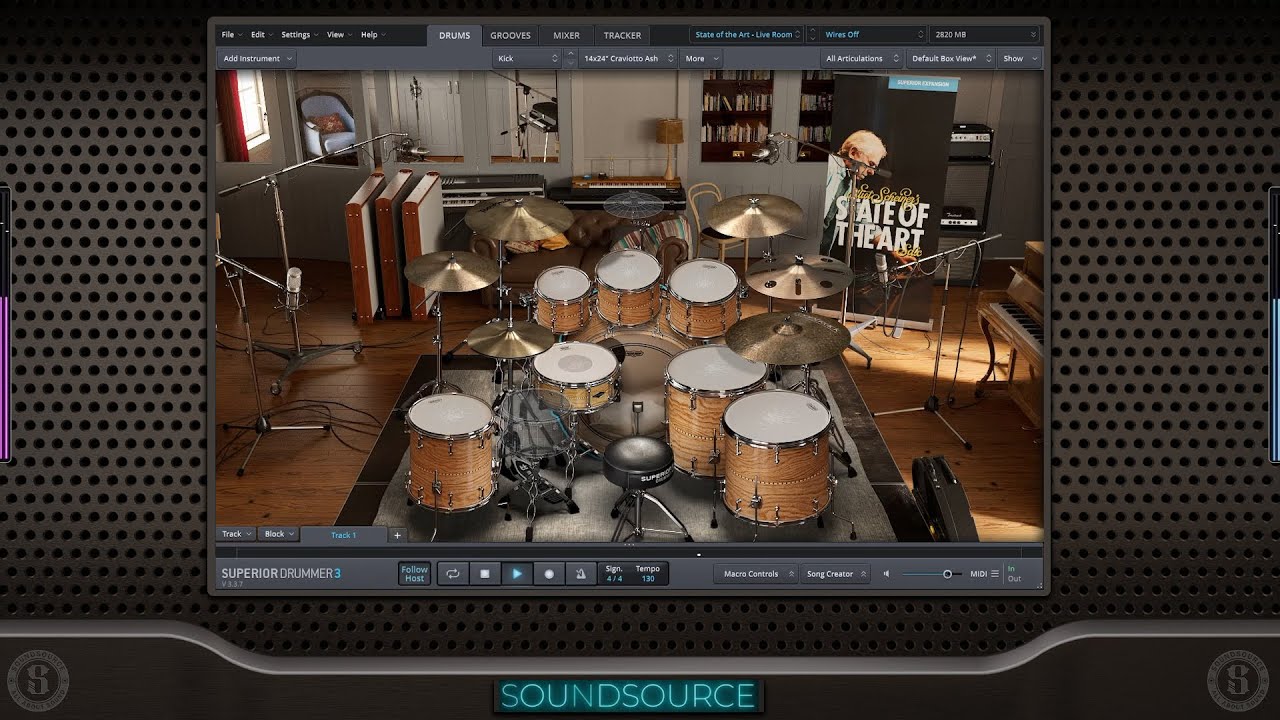Open the File menu
The image size is (1280, 720).
231,35
